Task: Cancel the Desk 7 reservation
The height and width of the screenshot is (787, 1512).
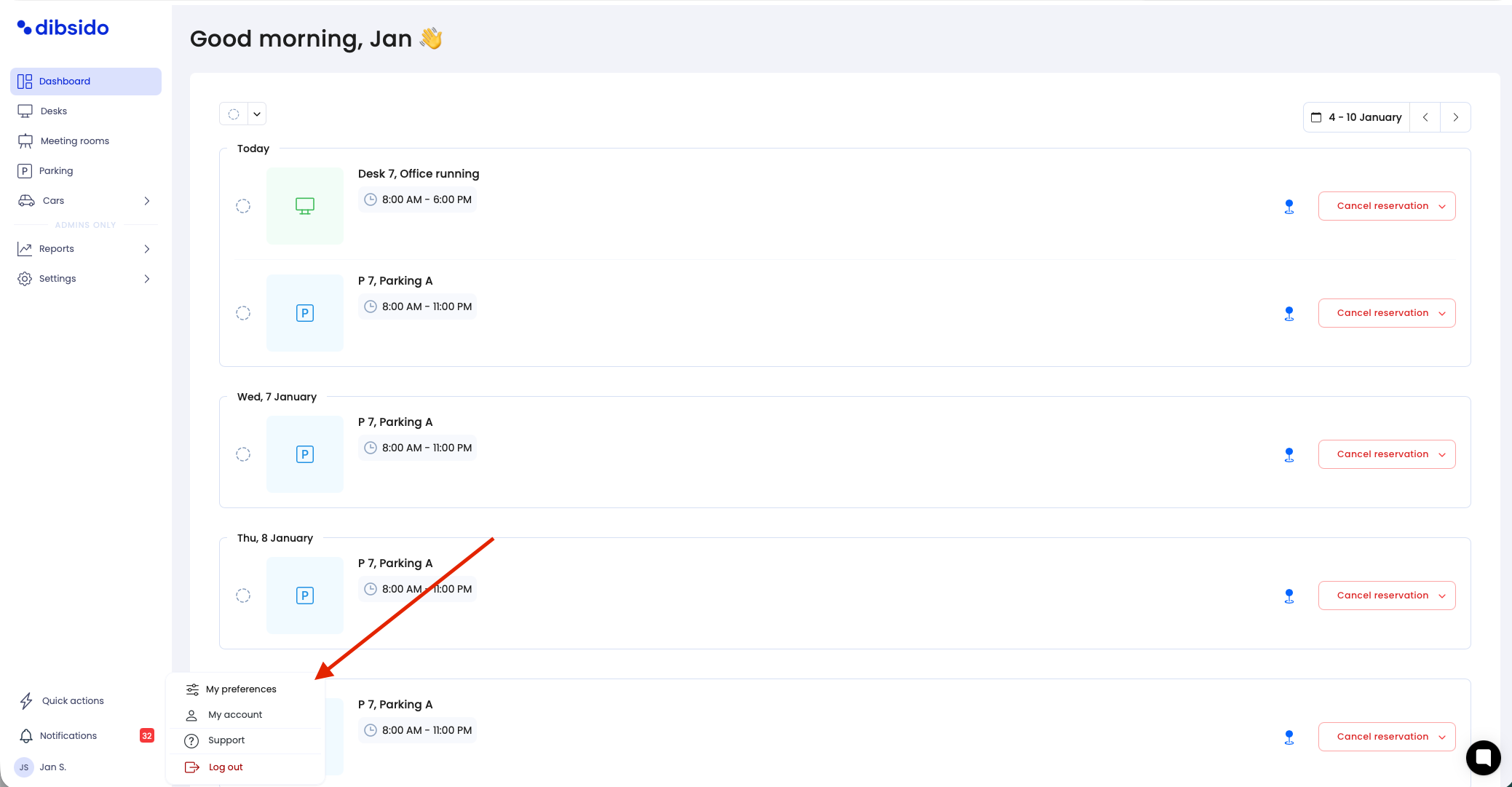Action: click(1382, 206)
